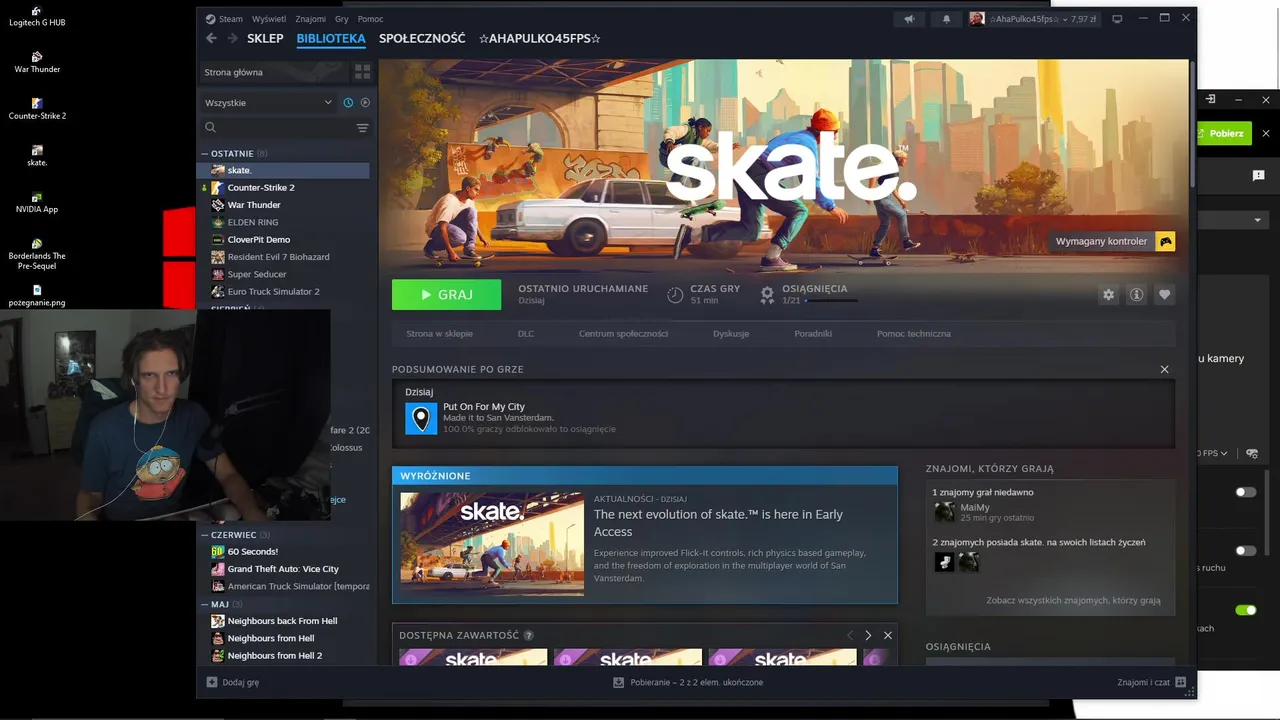Collapse the MAJ section

205,604
